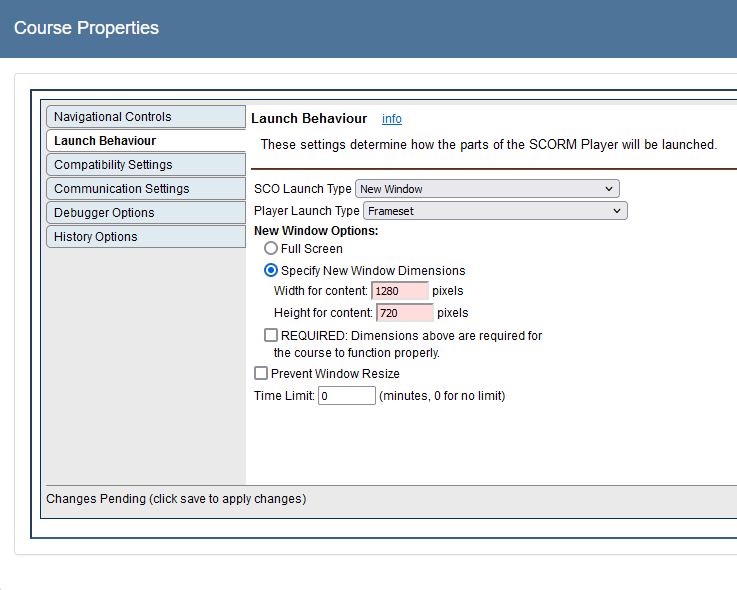Show the History Options tab
This screenshot has height=590, width=737.
point(145,237)
